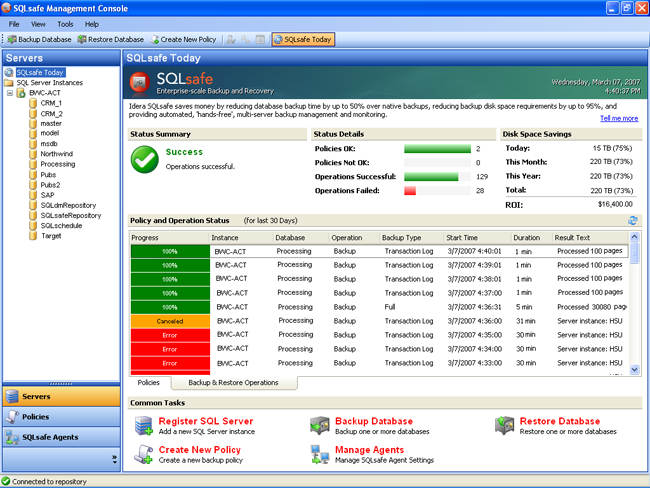Open the Tools menu
Viewport: 650px width, 488px height.
(x=65, y=24)
